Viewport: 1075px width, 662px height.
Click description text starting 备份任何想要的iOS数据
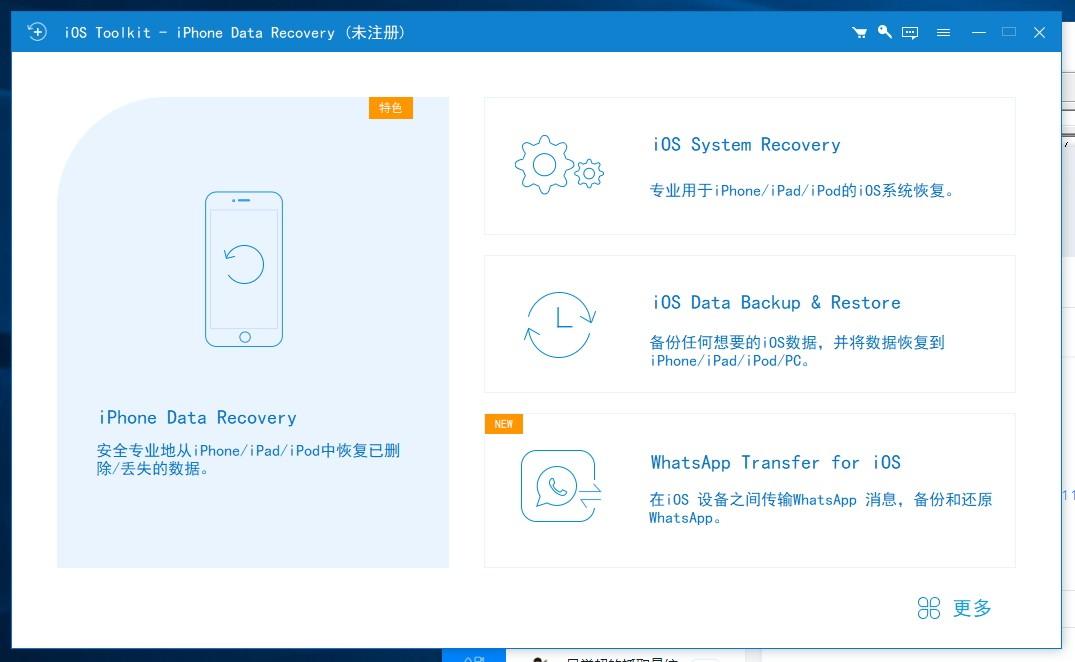tap(797, 351)
